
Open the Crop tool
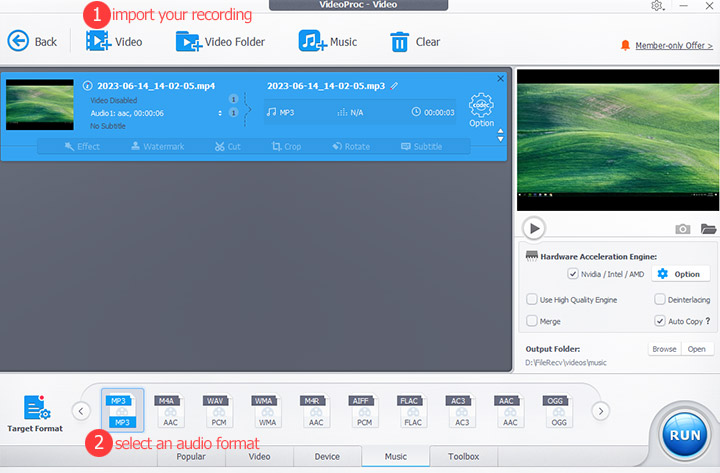click(x=286, y=146)
